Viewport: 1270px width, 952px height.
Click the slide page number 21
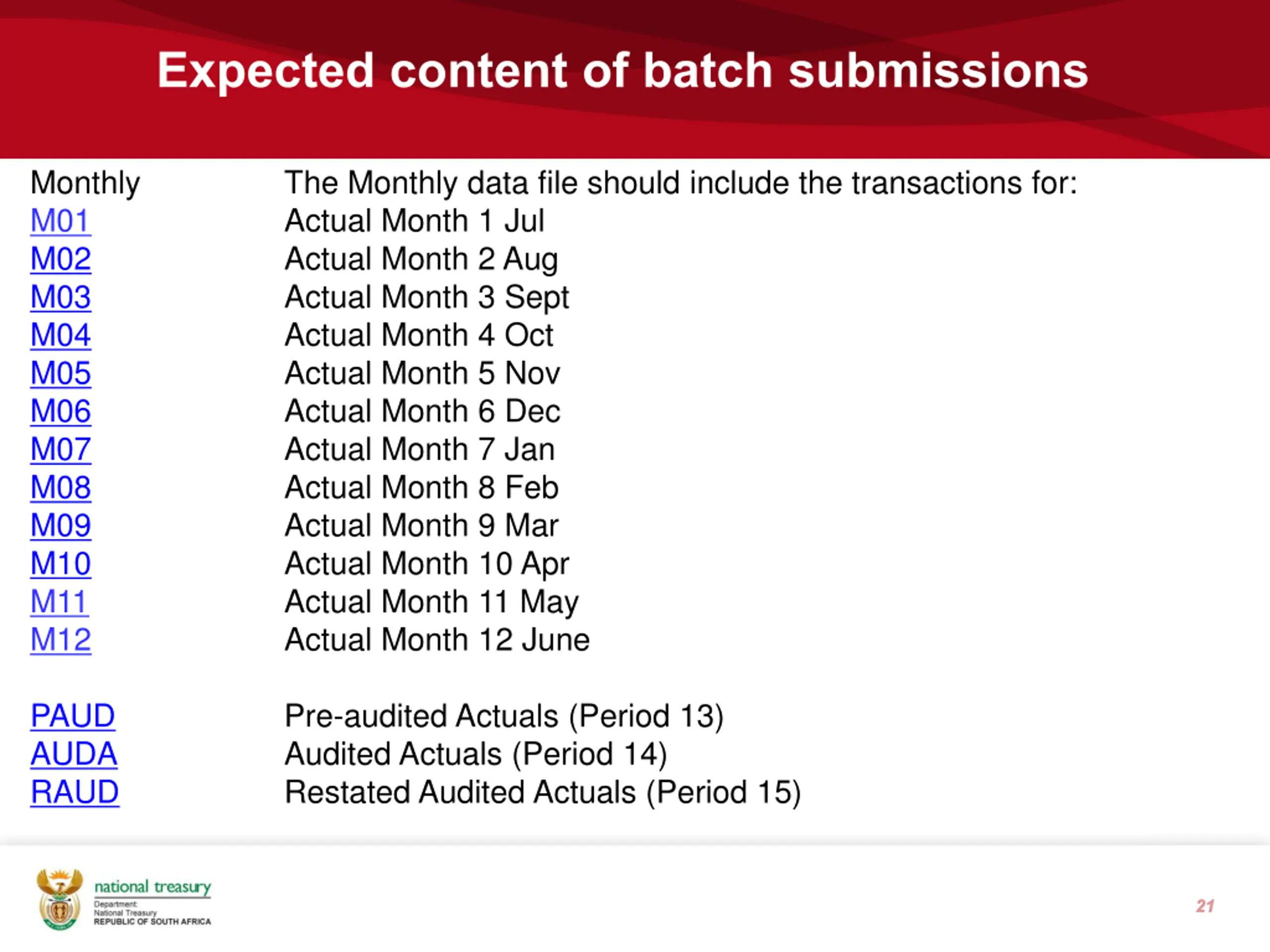[x=1205, y=906]
